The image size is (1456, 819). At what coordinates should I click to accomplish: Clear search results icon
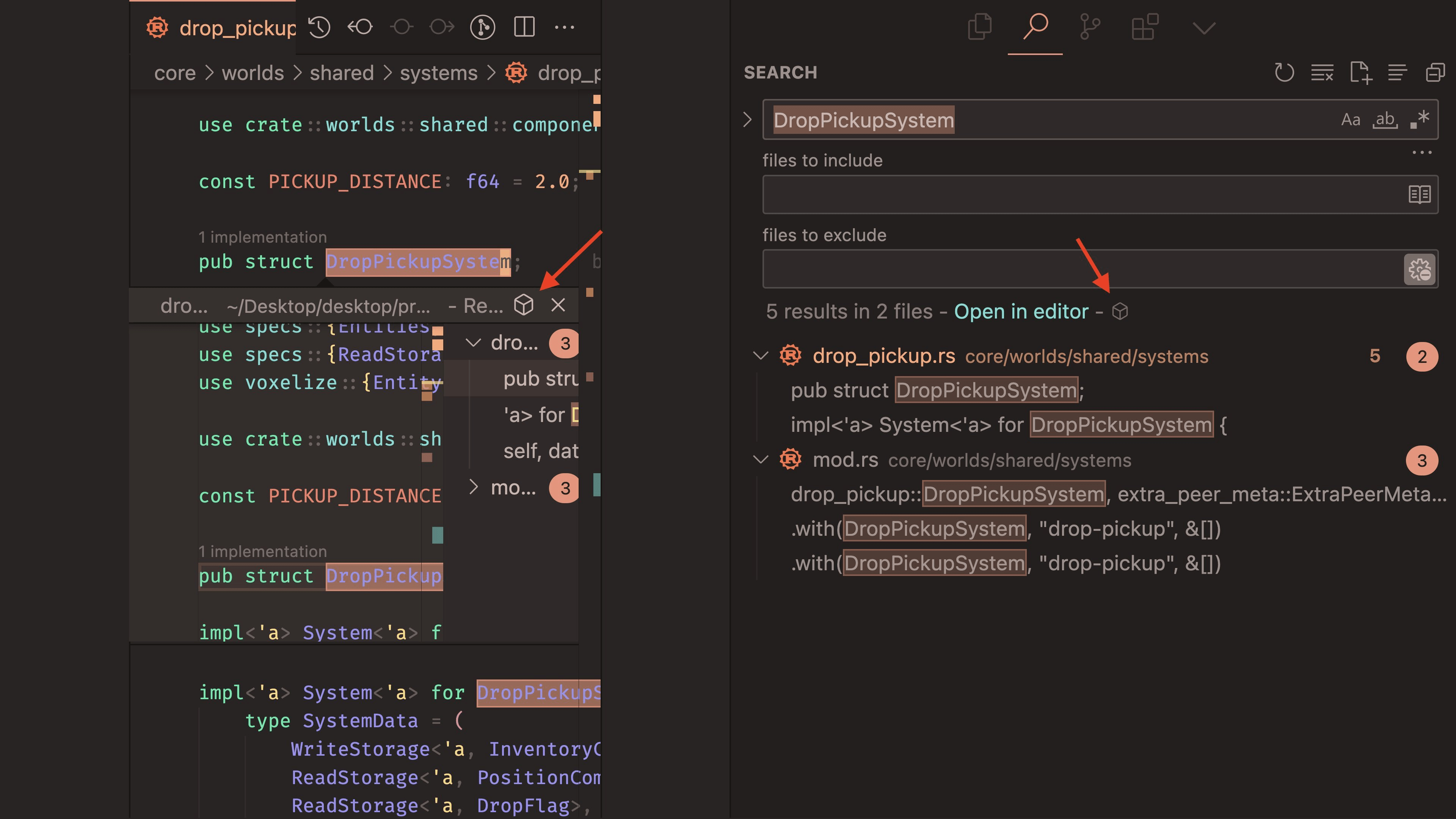coord(1323,72)
